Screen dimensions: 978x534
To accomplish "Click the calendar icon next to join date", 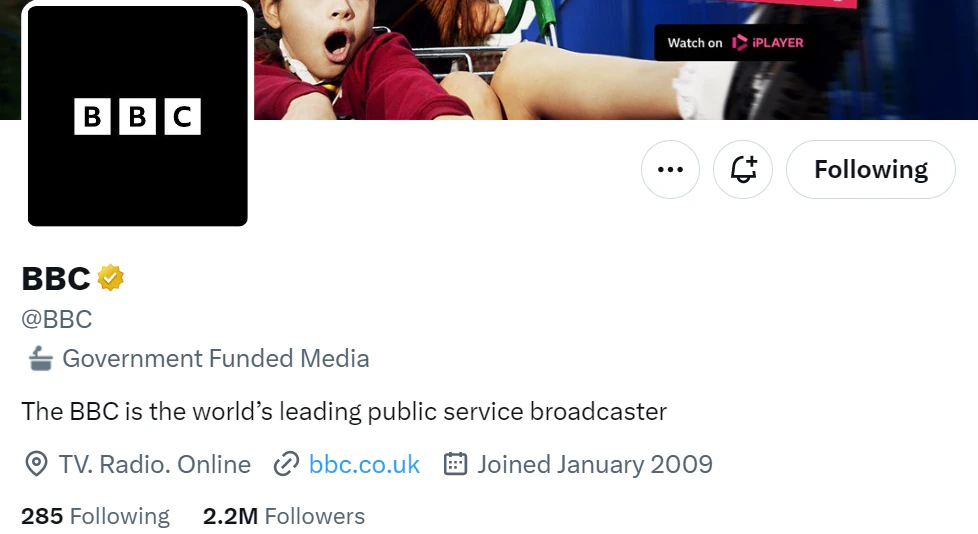I will pos(456,464).
